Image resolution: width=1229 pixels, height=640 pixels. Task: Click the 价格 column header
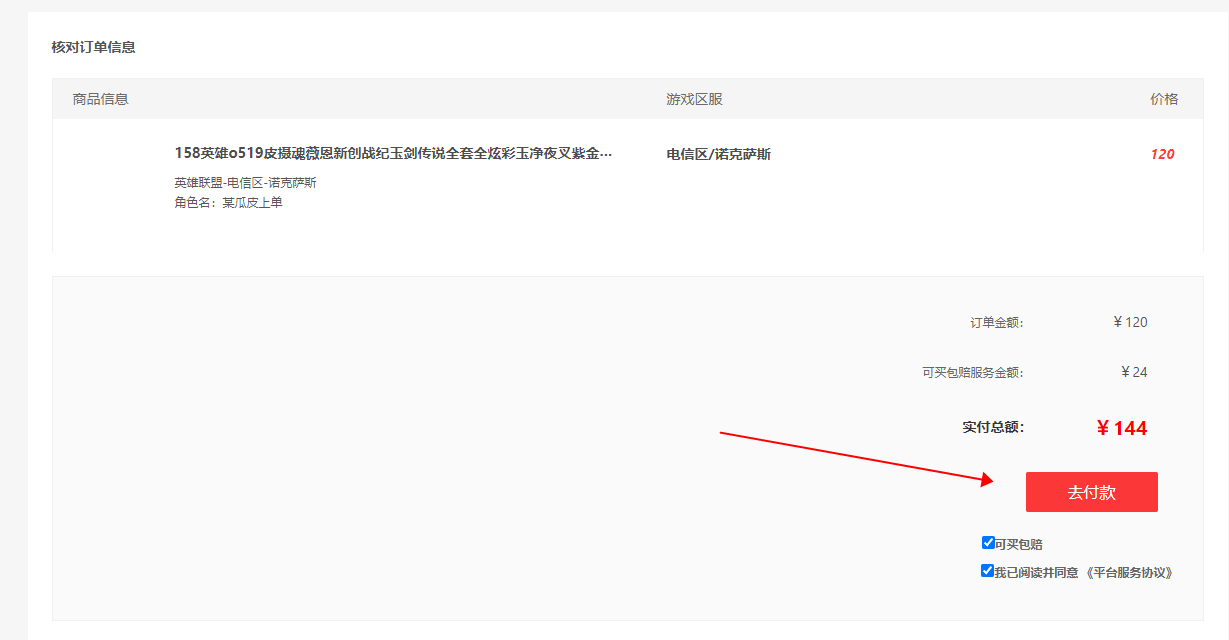tap(1164, 99)
